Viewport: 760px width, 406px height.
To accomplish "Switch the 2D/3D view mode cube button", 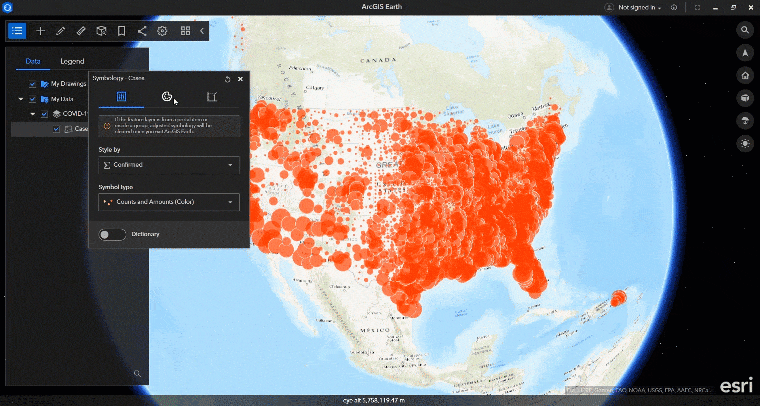I will point(745,98).
